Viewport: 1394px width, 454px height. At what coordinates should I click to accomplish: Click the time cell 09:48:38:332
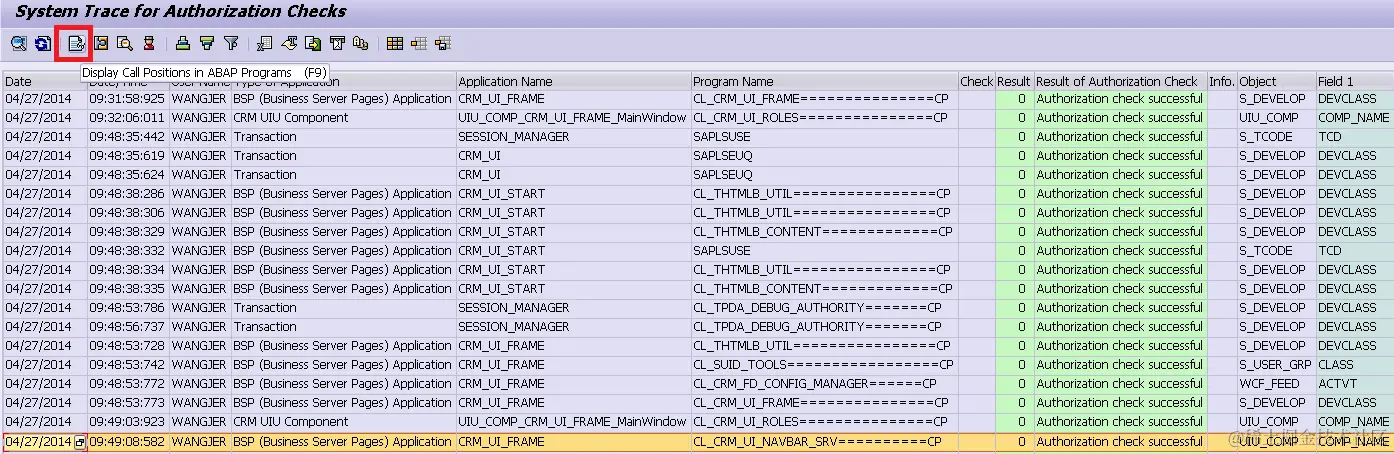pyautogui.click(x=127, y=251)
